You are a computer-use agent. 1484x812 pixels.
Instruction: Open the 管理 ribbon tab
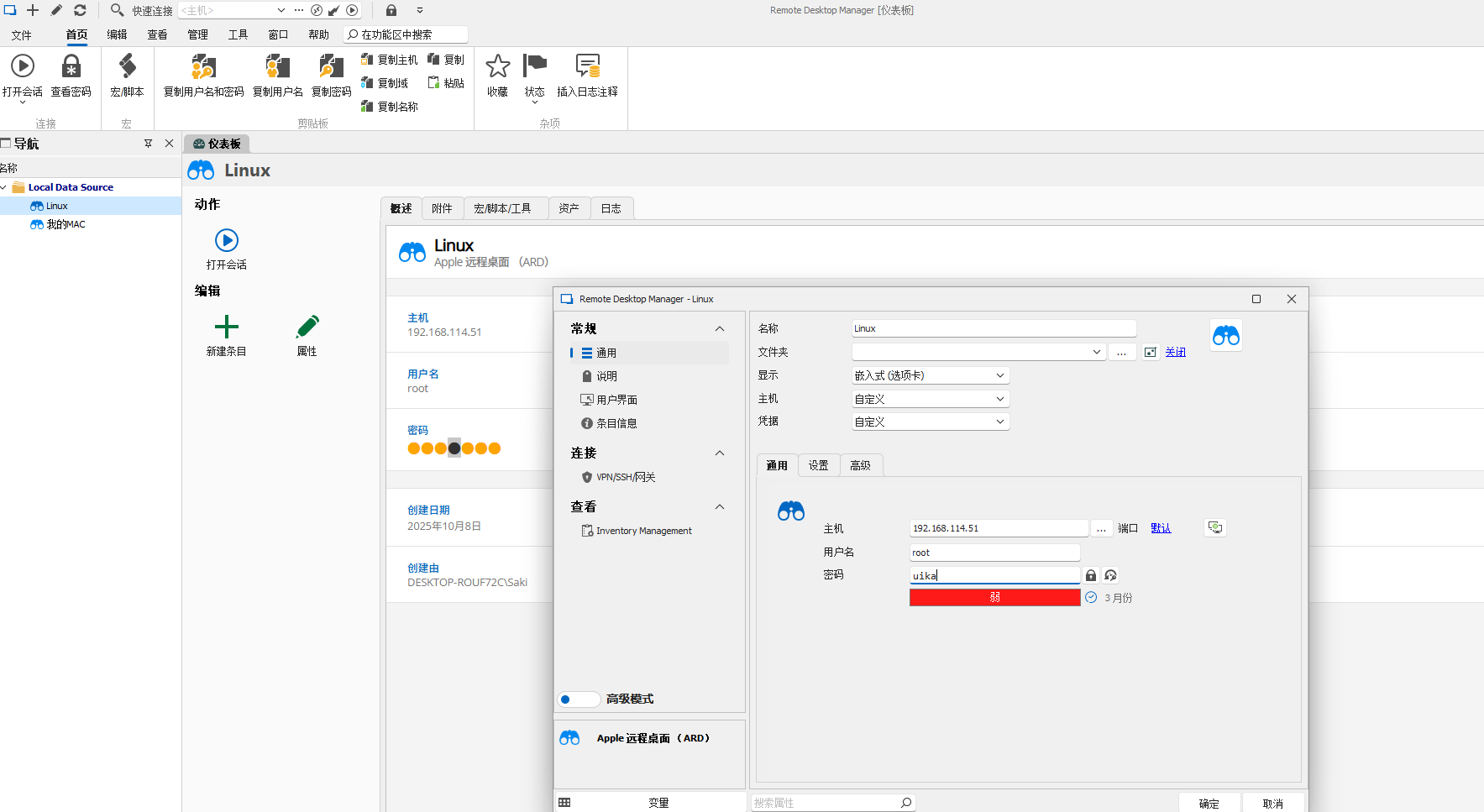197,34
